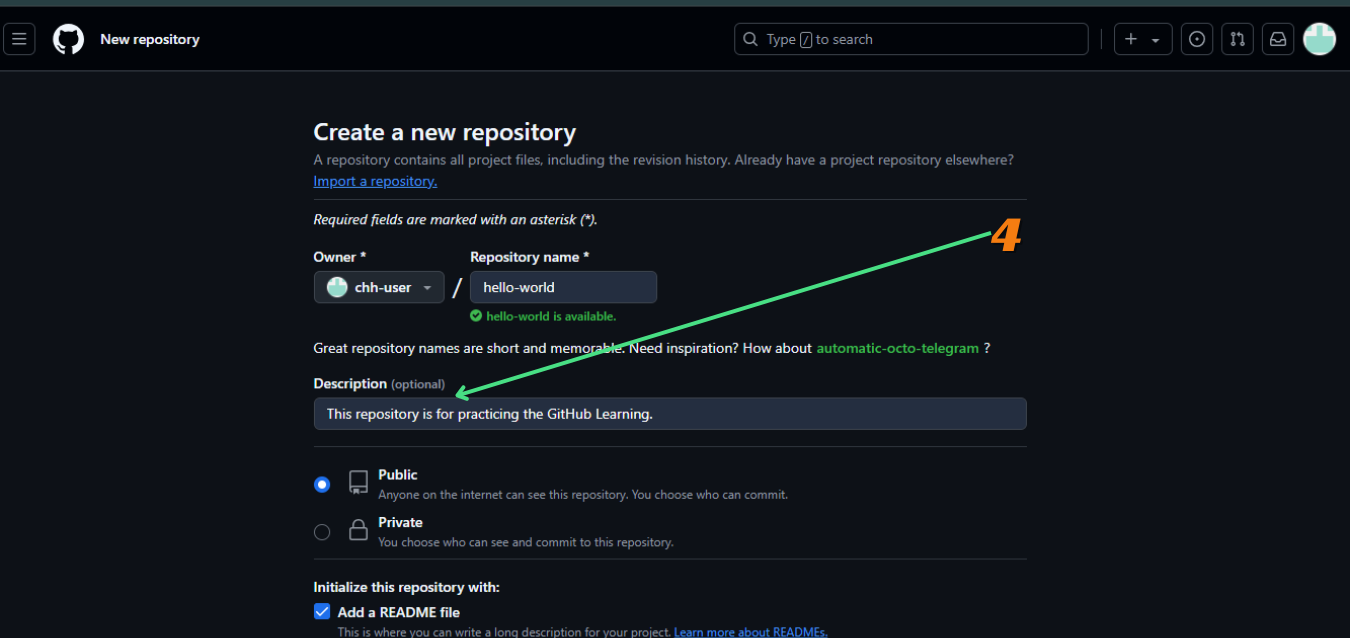Open the Issues icon in header
The image size is (1350, 638).
coord(1196,39)
